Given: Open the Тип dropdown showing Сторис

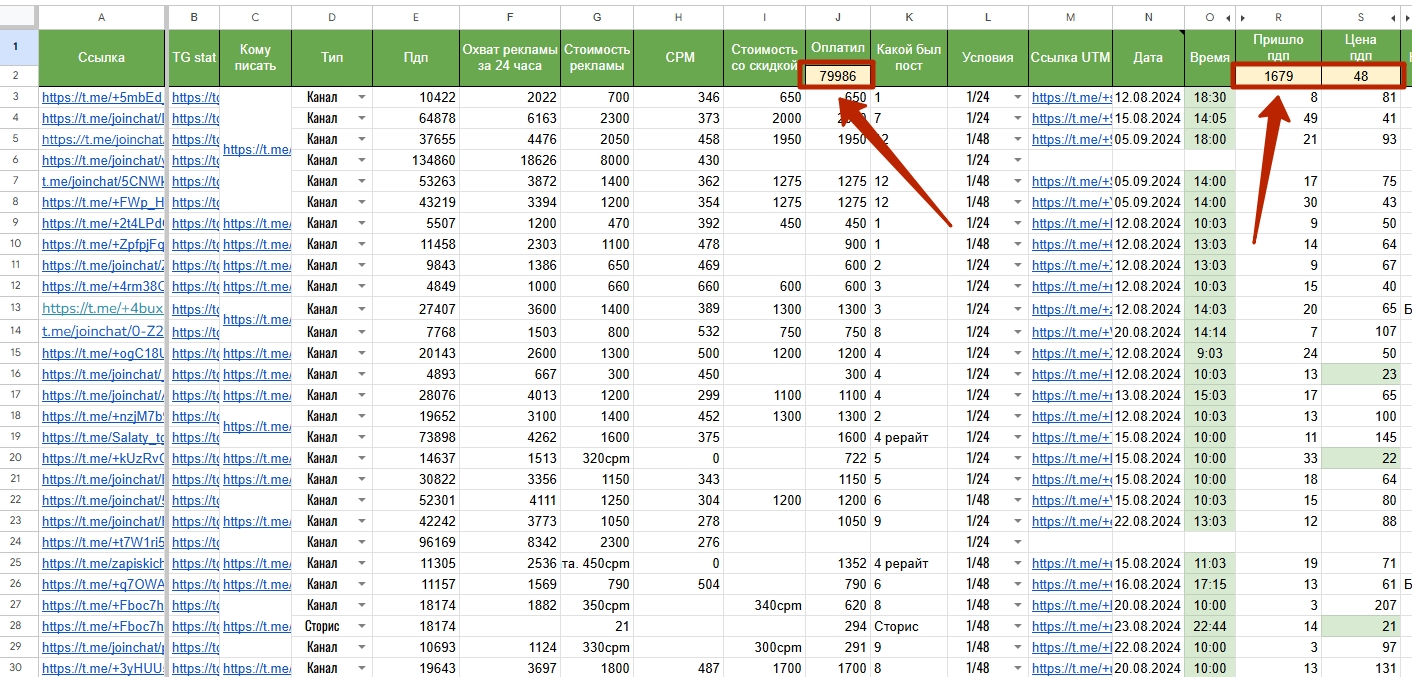Looking at the screenshot, I should point(362,626).
